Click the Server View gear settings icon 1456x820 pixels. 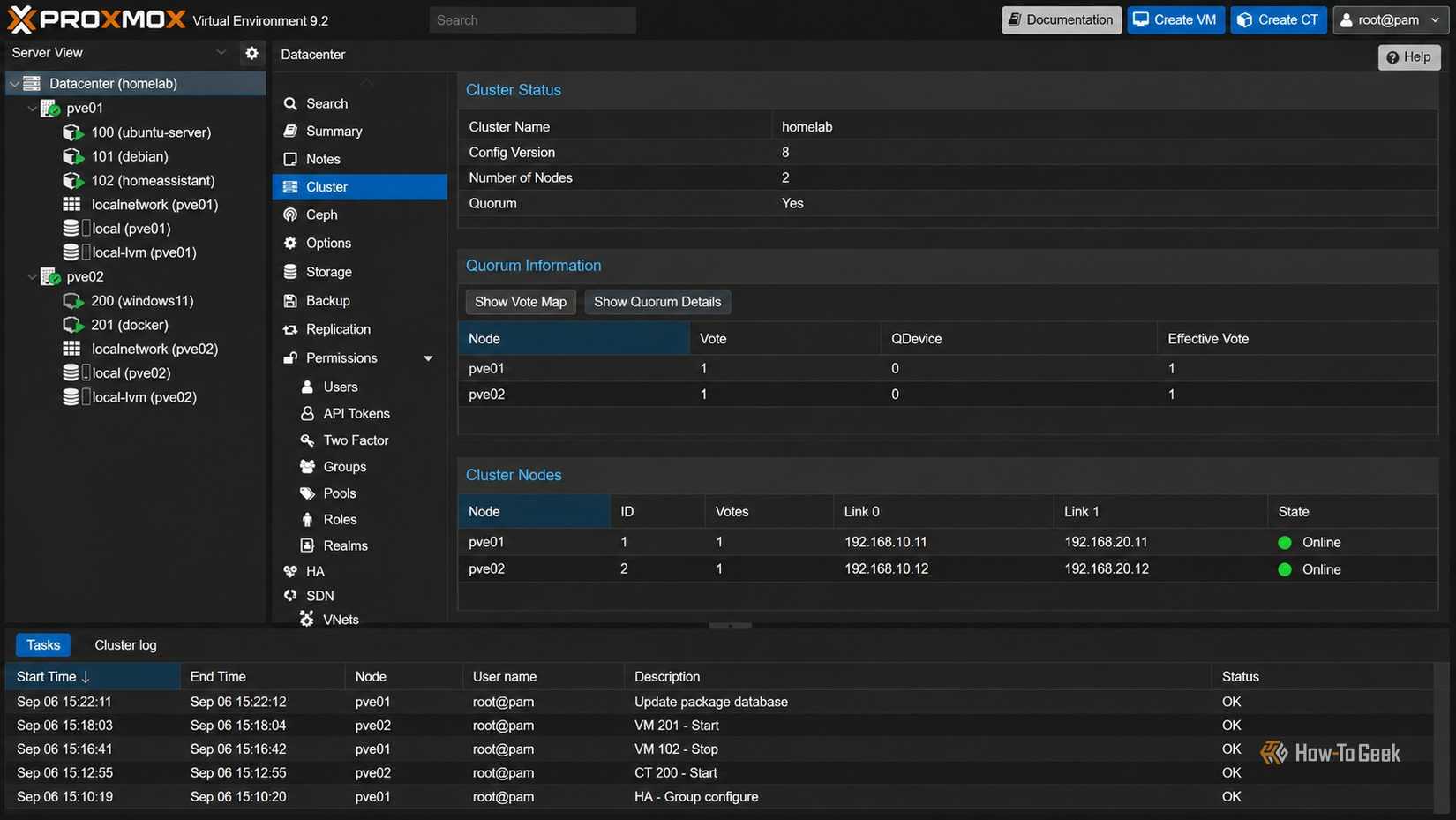point(251,53)
